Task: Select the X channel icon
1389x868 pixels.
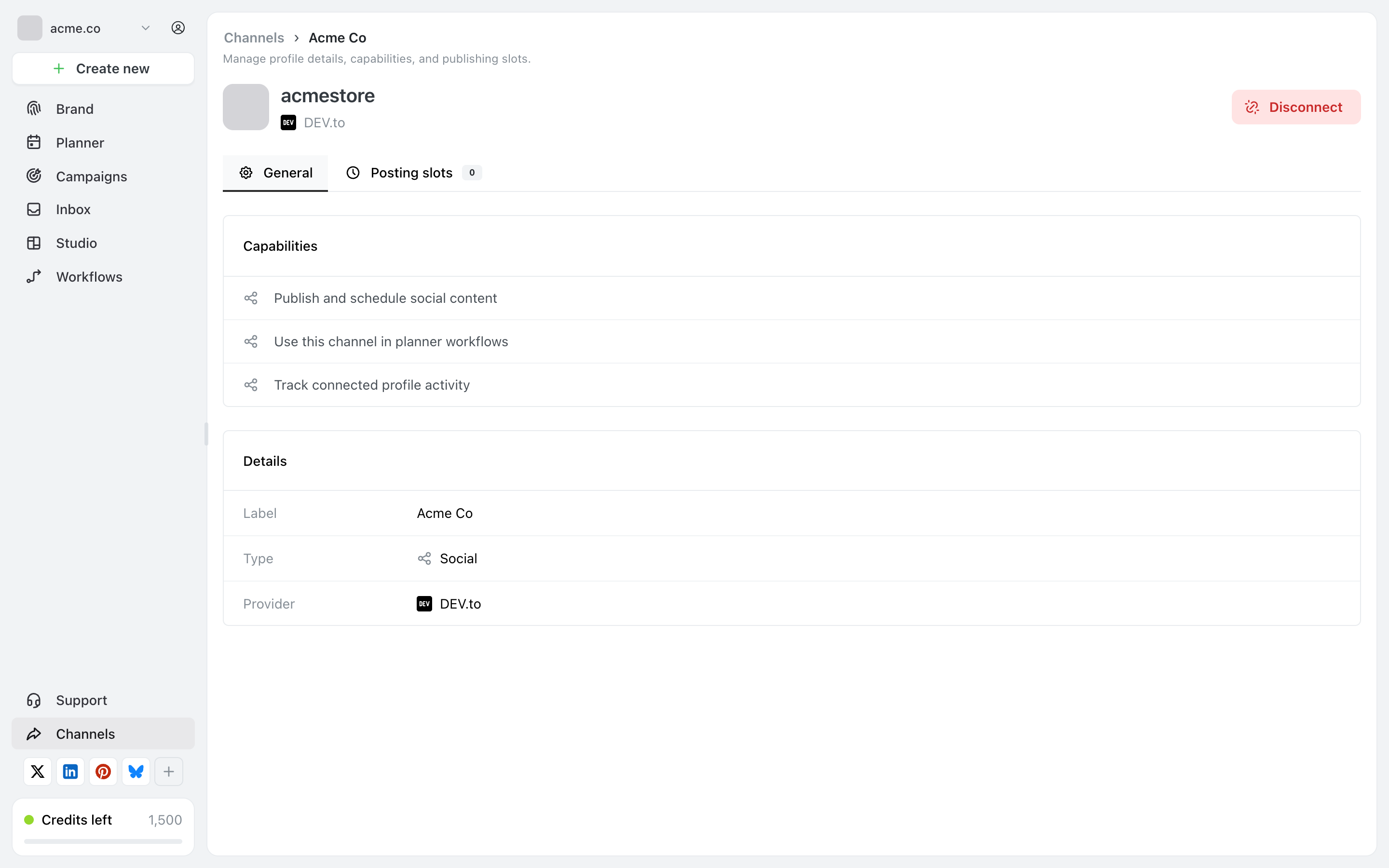Action: [38, 772]
